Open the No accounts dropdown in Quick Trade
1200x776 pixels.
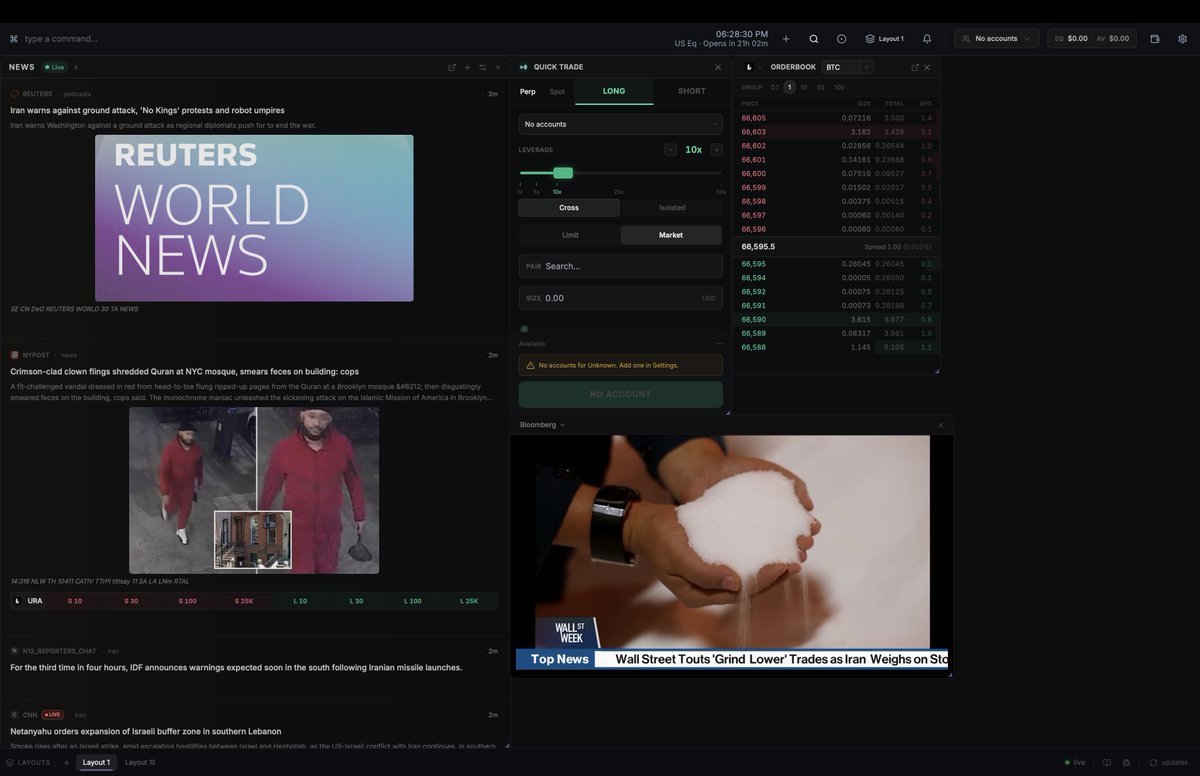click(620, 126)
